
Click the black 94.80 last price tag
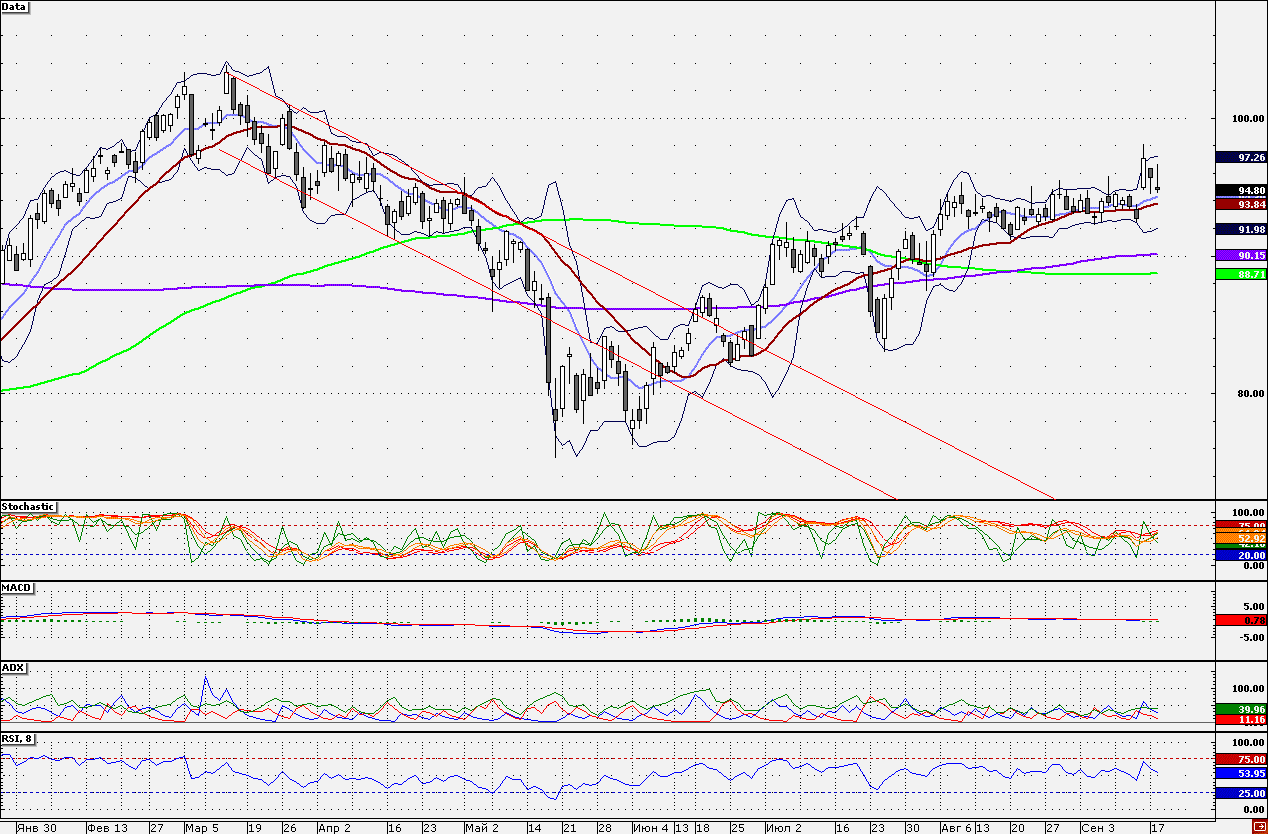[x=1241, y=190]
